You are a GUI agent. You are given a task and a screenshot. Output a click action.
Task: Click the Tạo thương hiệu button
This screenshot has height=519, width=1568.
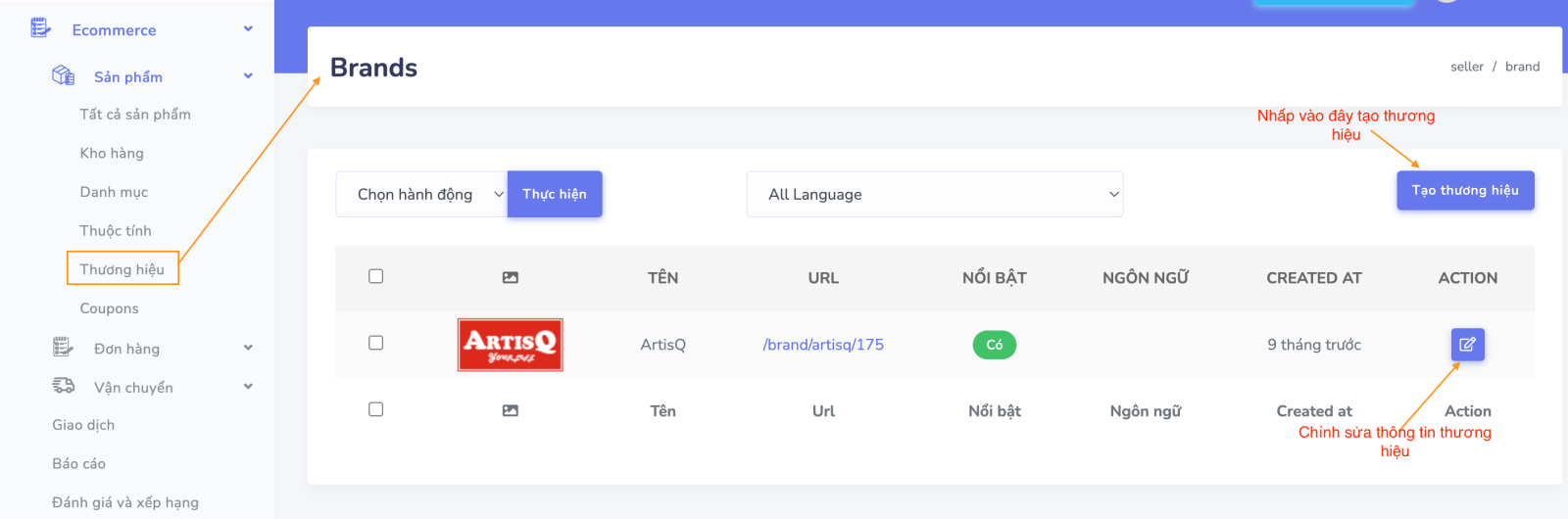(x=1464, y=191)
